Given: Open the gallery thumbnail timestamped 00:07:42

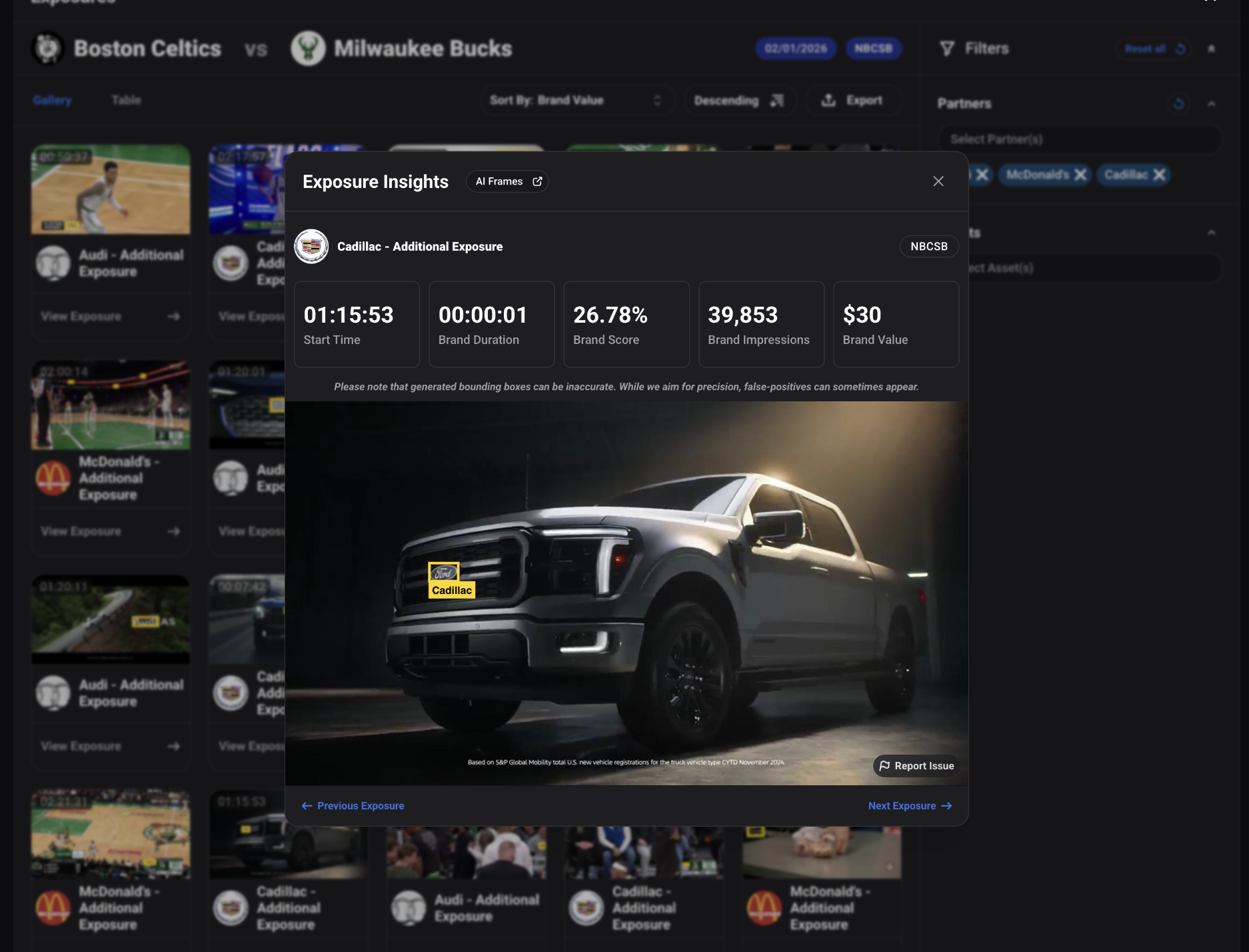Looking at the screenshot, I should (x=247, y=620).
